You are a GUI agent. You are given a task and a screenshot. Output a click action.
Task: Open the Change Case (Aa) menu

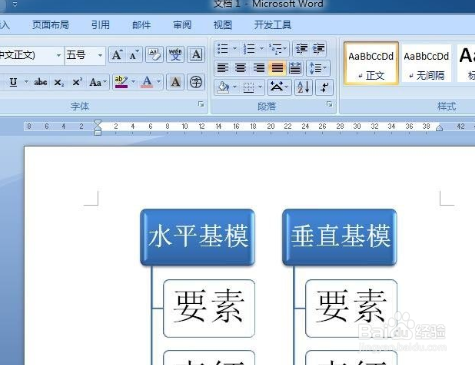pyautogui.click(x=97, y=82)
